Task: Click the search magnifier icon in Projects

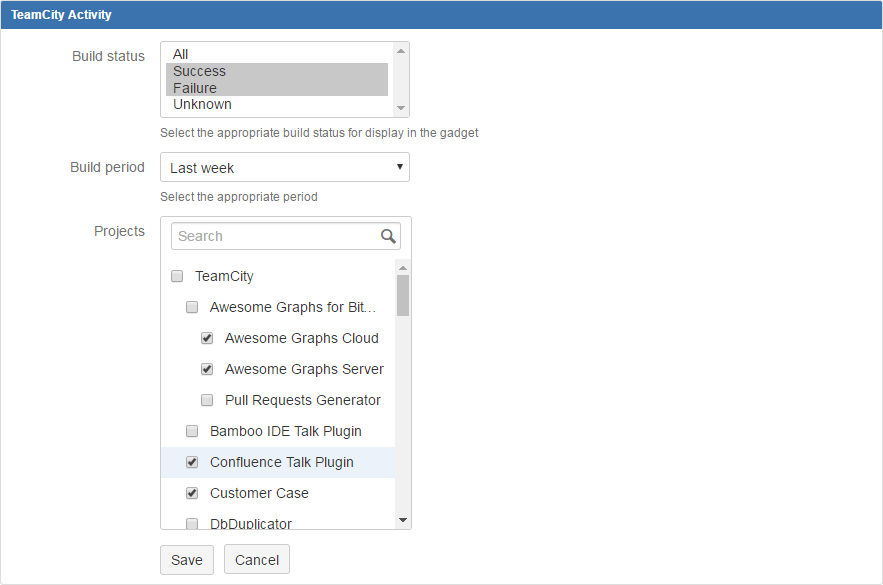Action: point(388,236)
